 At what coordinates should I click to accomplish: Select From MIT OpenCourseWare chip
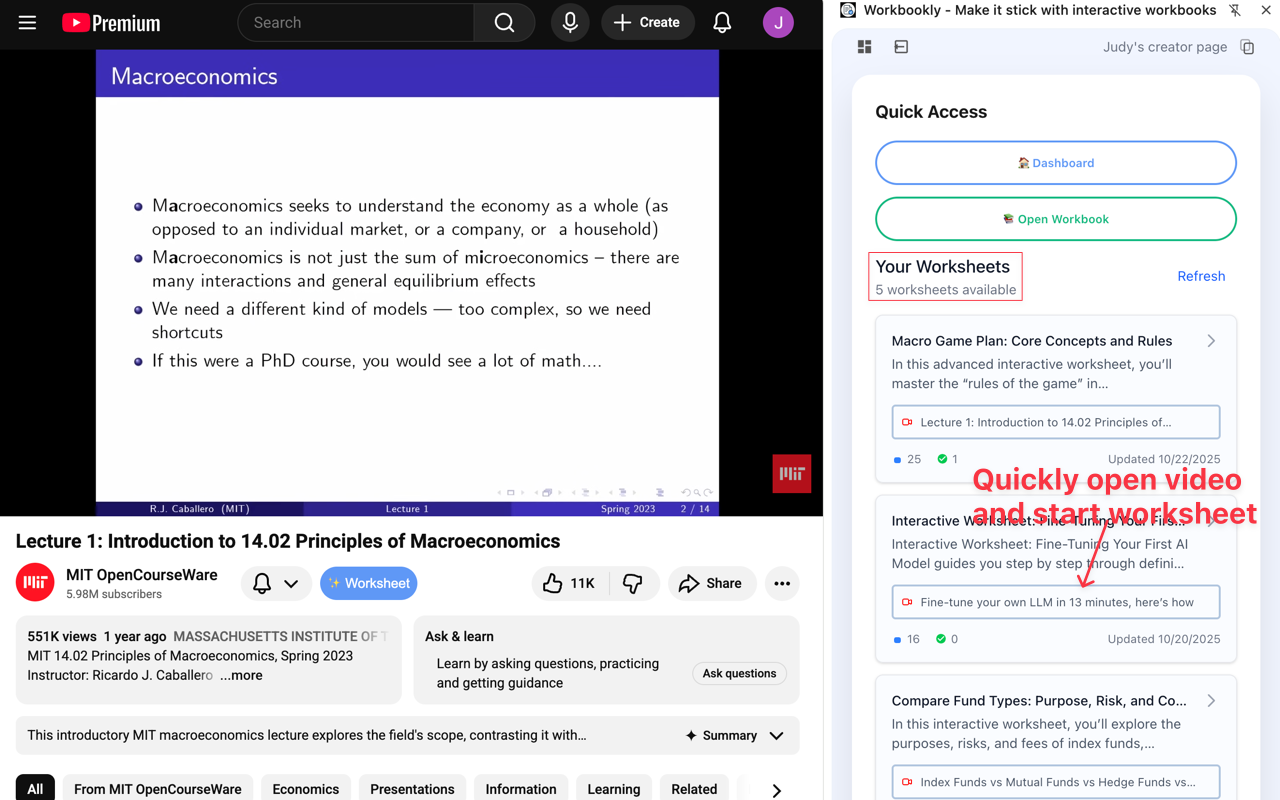click(x=158, y=789)
